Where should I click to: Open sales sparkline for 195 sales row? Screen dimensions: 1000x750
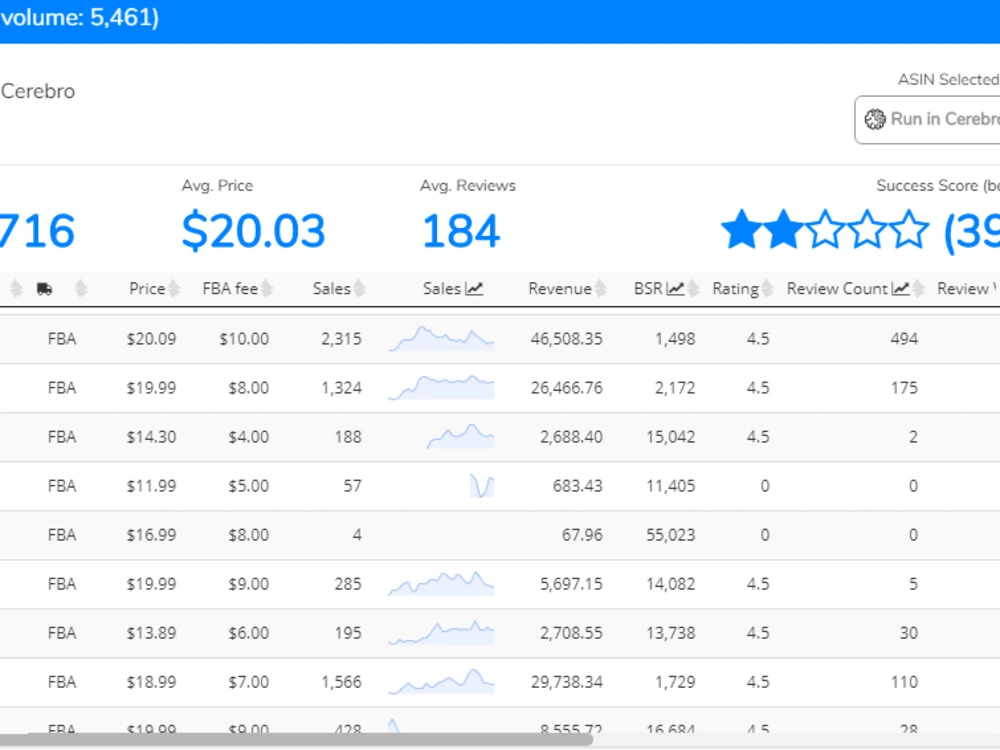[x=441, y=633]
